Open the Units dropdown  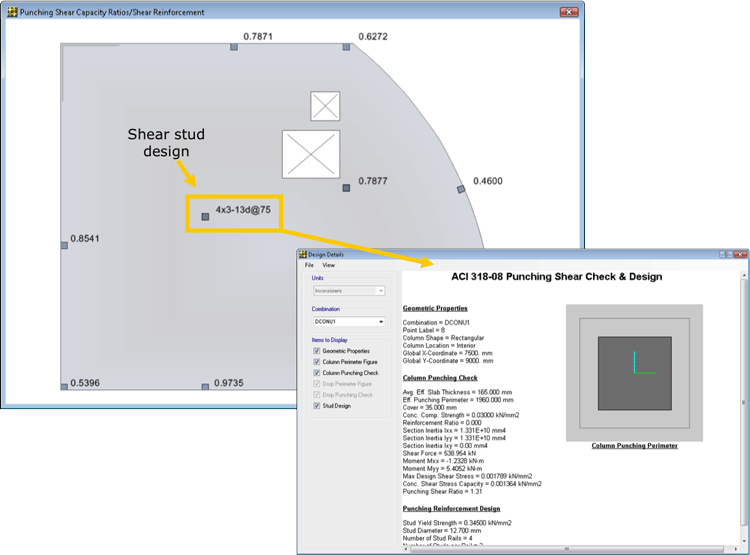(349, 290)
